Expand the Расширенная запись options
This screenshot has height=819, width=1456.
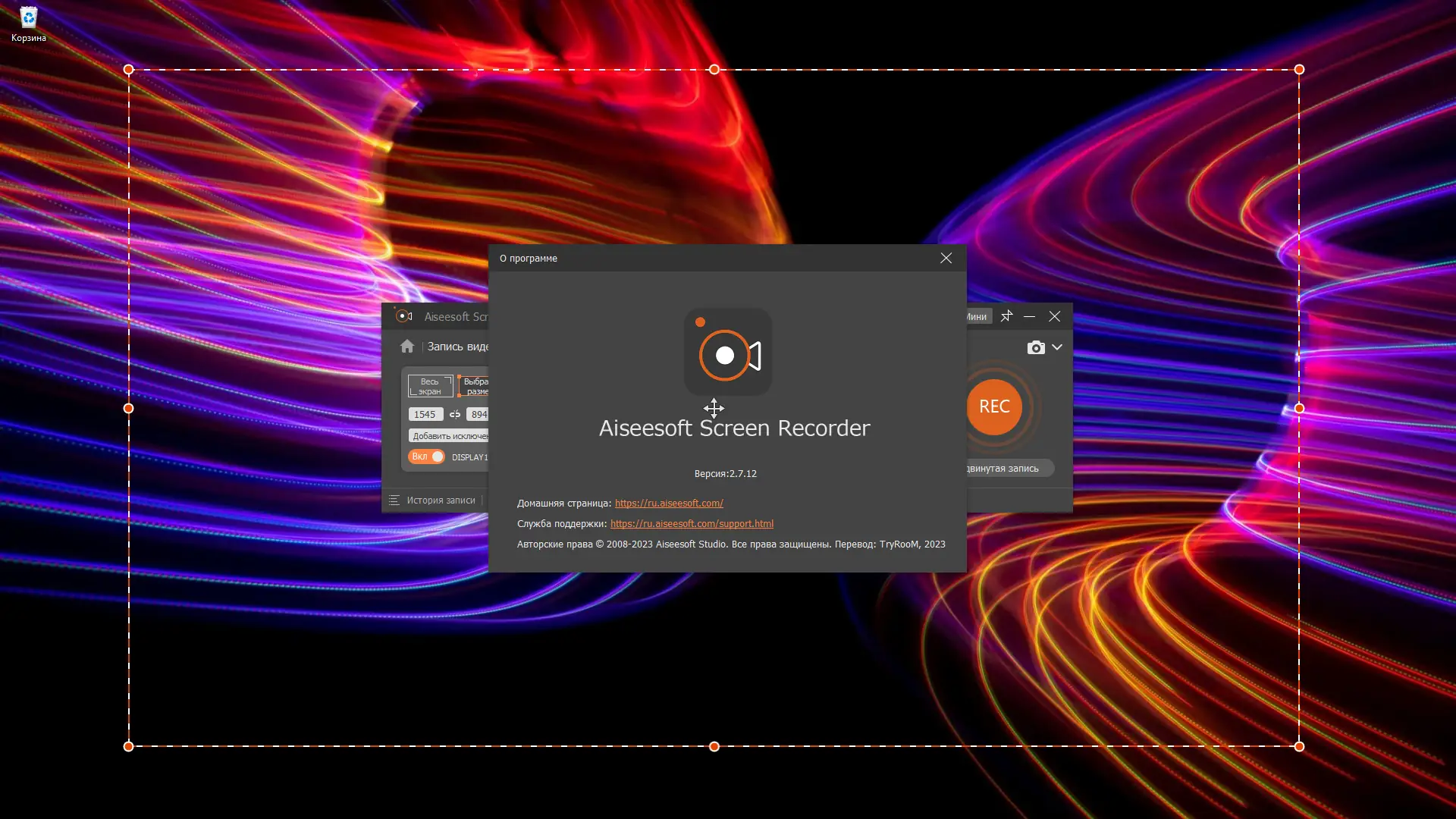(x=1009, y=468)
